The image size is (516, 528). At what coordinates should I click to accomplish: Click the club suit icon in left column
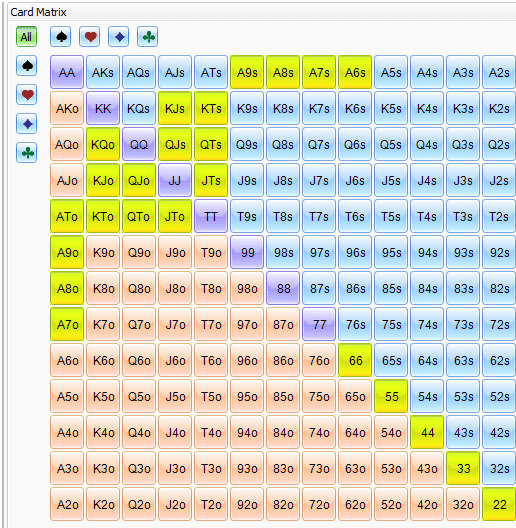27,153
